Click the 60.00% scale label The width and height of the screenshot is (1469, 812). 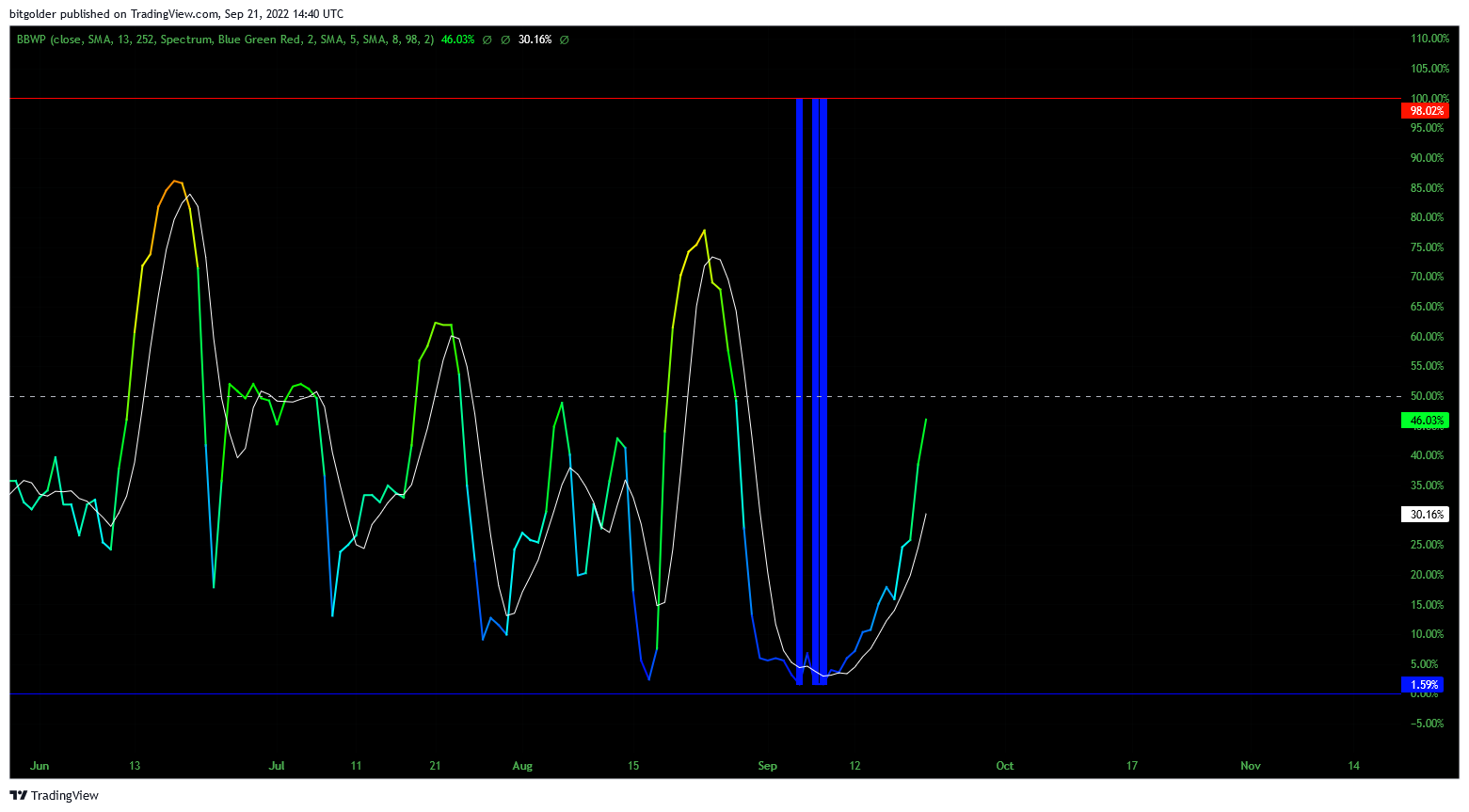point(1427,337)
